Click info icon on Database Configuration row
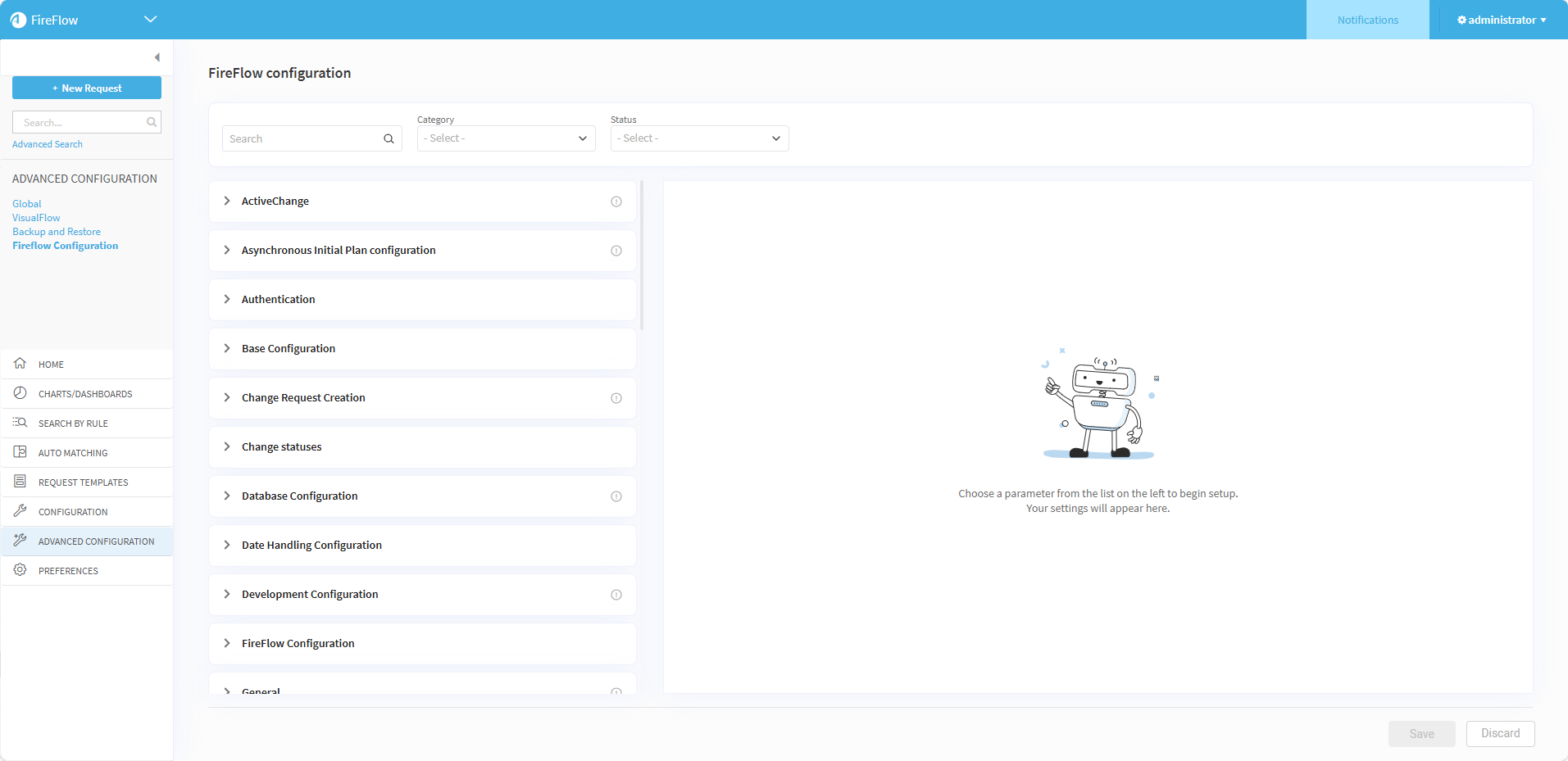The image size is (1568, 761). pos(616,496)
